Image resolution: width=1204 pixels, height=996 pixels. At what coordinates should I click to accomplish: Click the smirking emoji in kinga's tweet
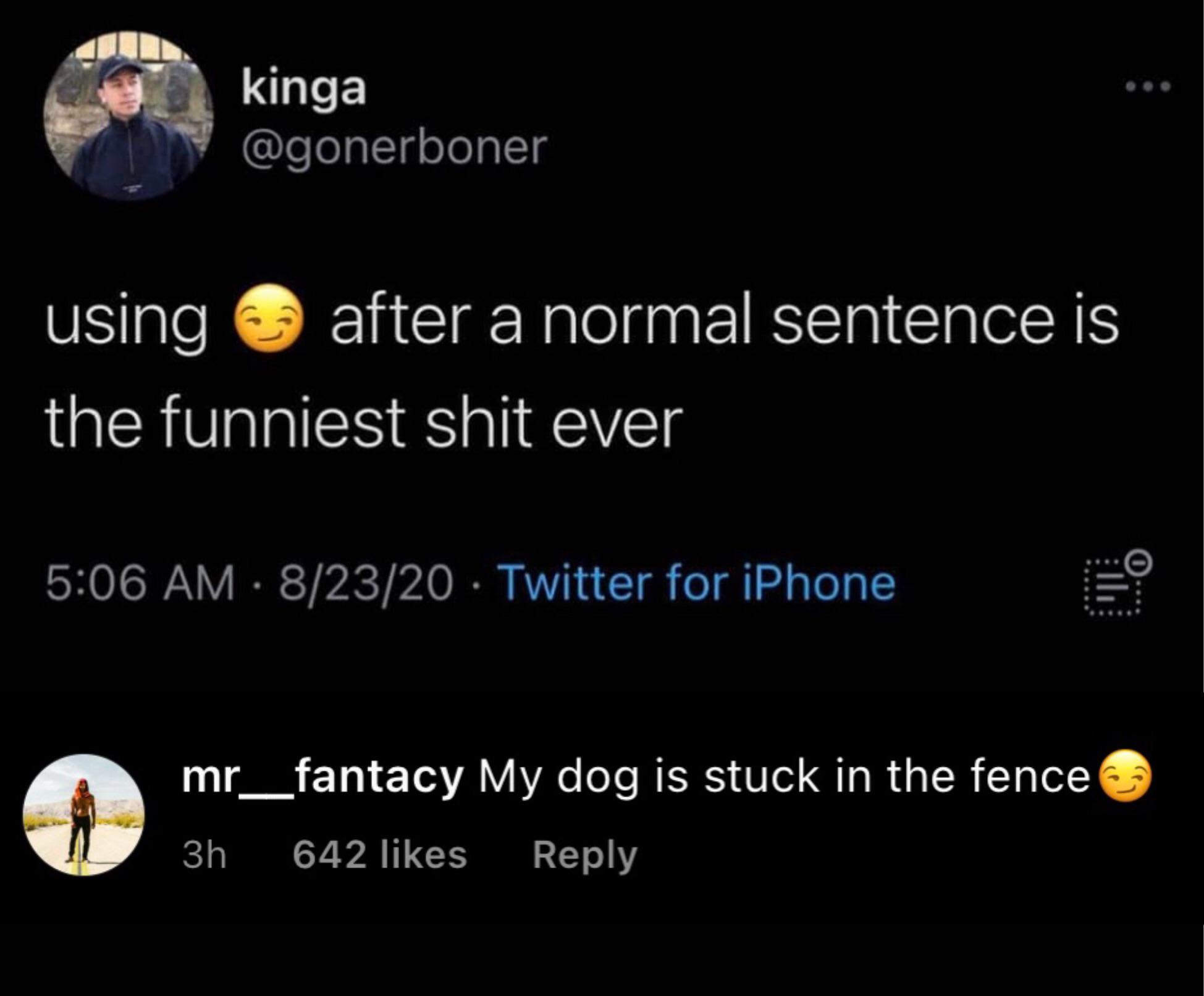pyautogui.click(x=268, y=319)
